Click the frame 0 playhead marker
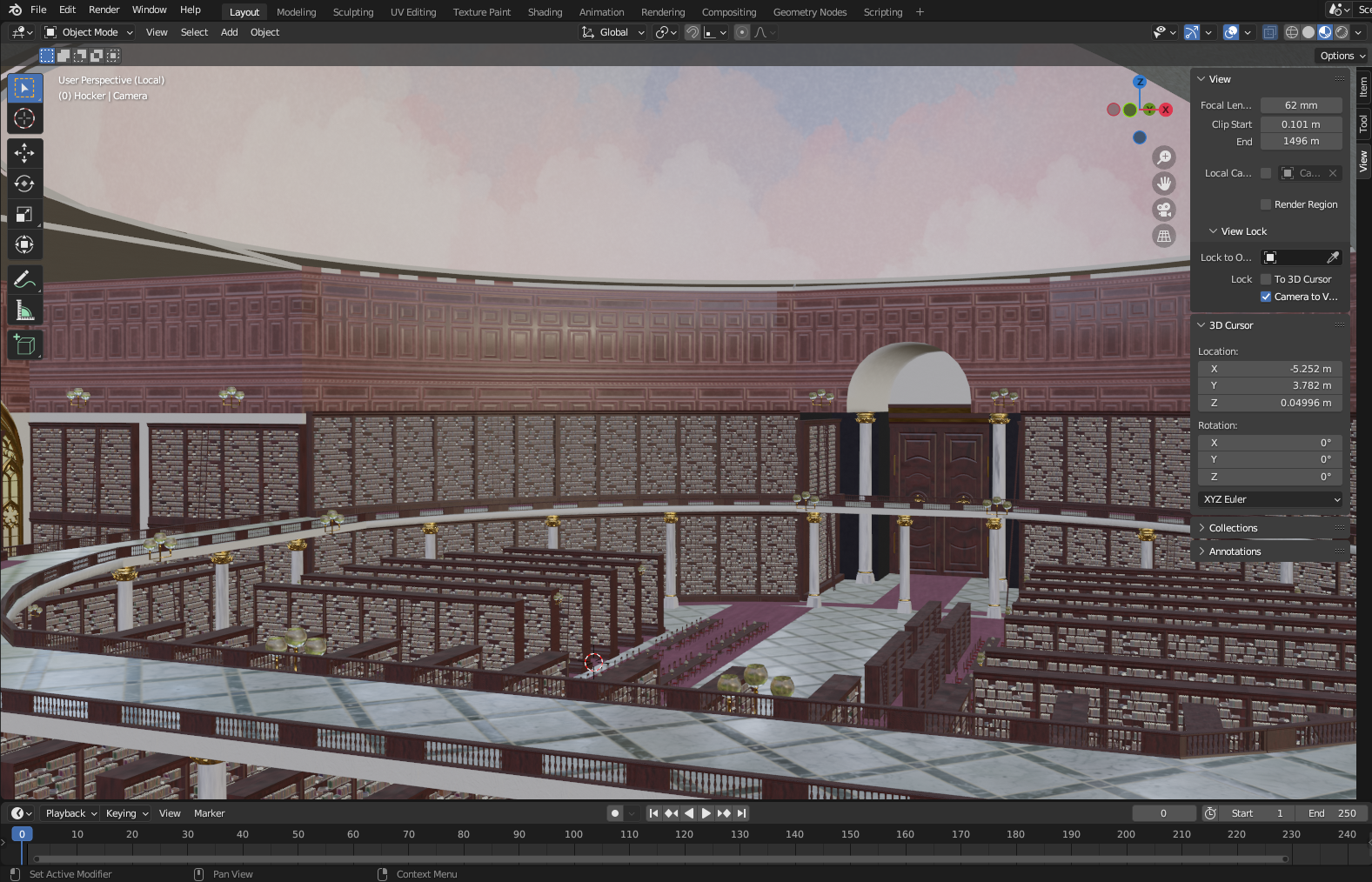The width and height of the screenshot is (1372, 882). coord(22,834)
